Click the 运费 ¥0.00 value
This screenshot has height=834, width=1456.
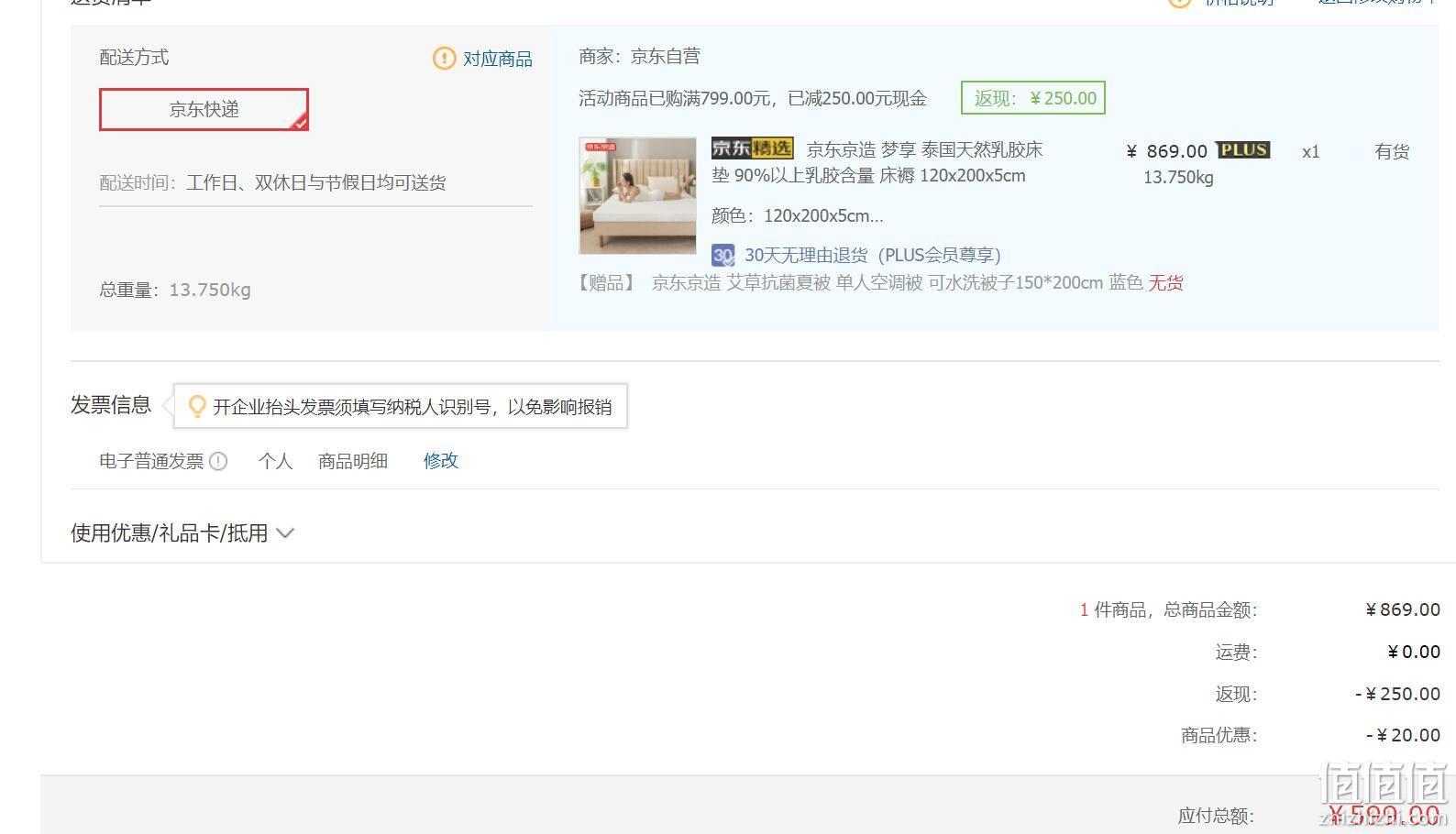1414,652
